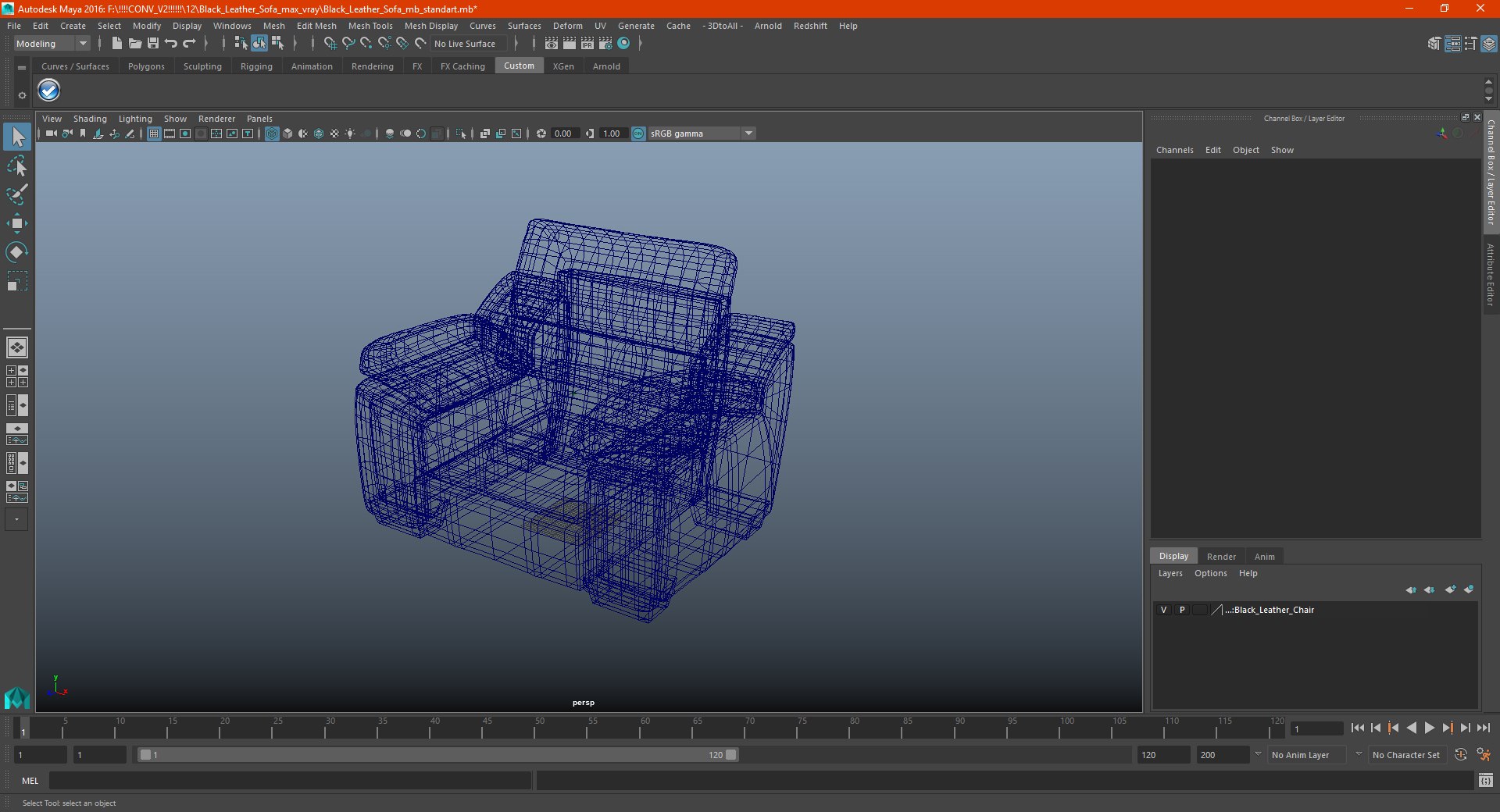Open the Render View window icon
This screenshot has height=812, width=1500.
coord(552,44)
